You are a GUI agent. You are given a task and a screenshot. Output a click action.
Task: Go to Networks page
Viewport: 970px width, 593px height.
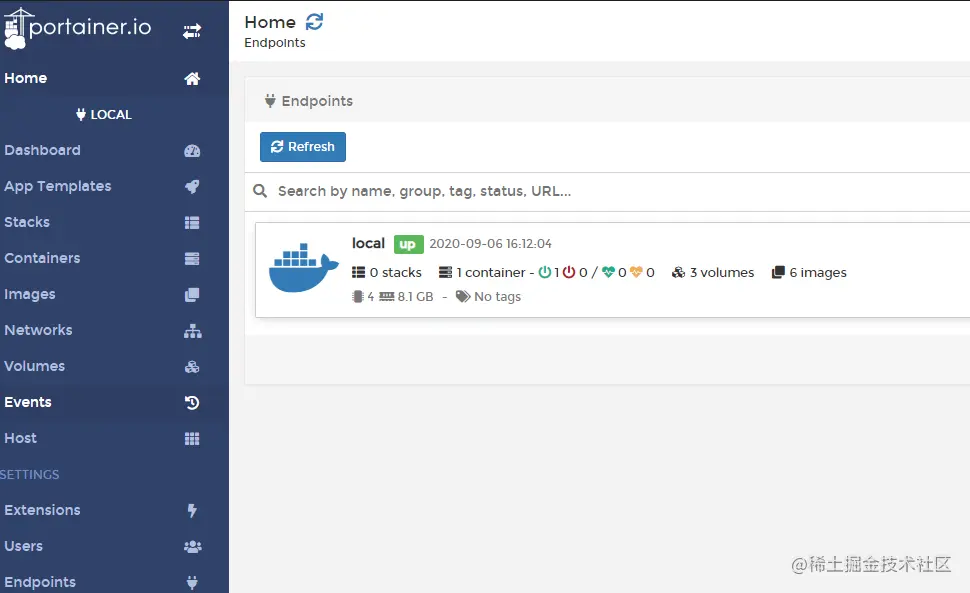point(38,330)
